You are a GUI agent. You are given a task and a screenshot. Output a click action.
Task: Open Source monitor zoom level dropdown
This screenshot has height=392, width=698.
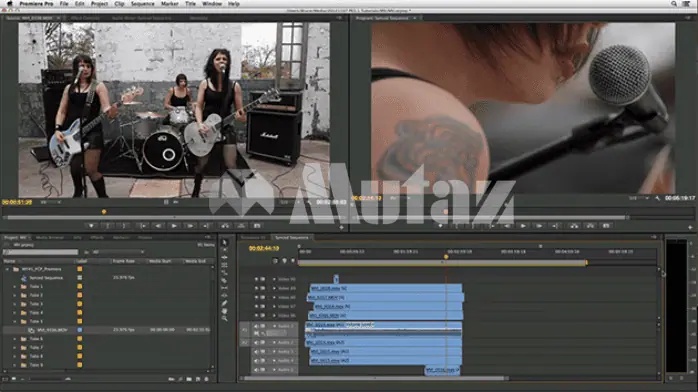(52, 202)
